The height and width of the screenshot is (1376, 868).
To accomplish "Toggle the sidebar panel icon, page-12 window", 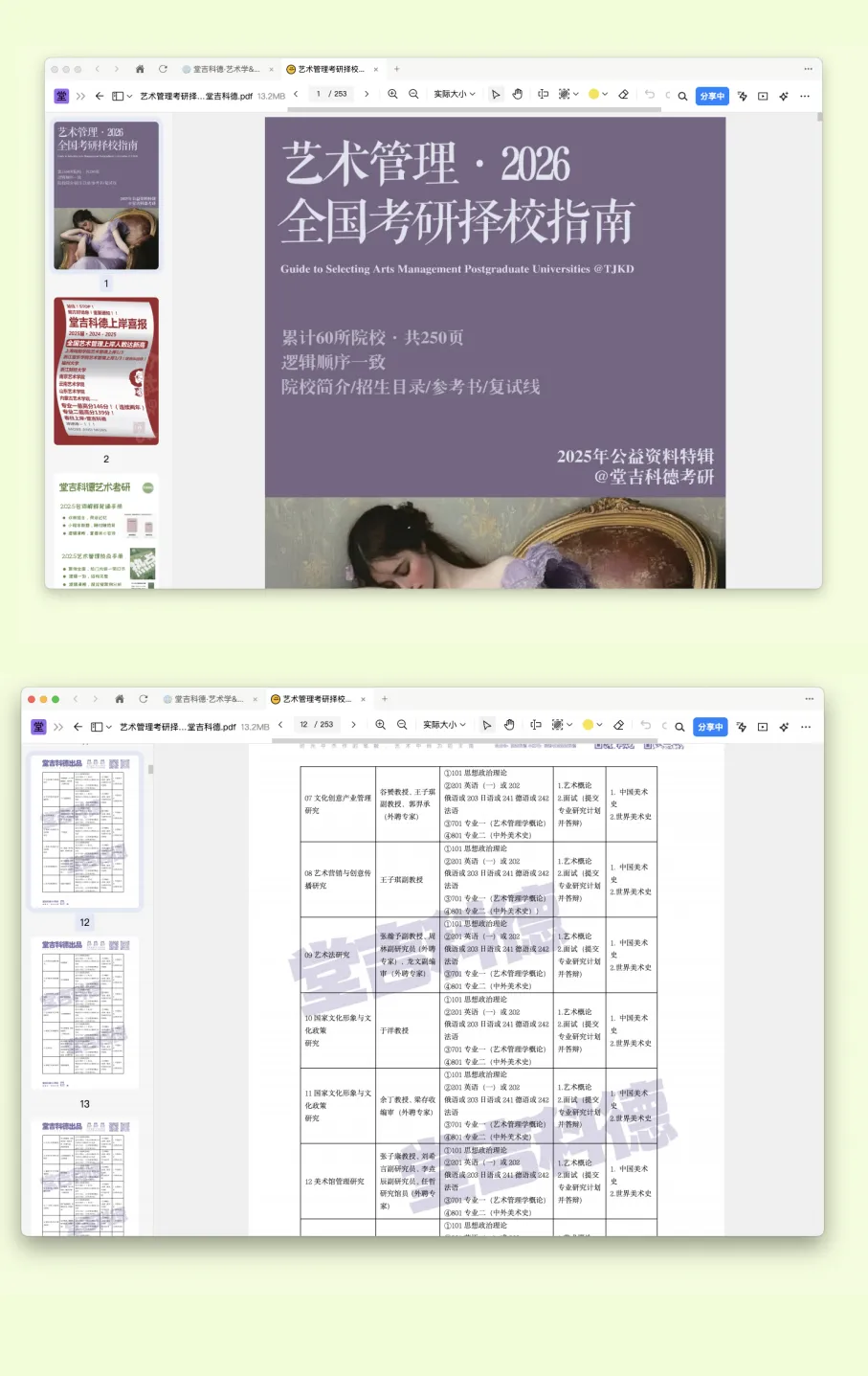I will [x=97, y=727].
